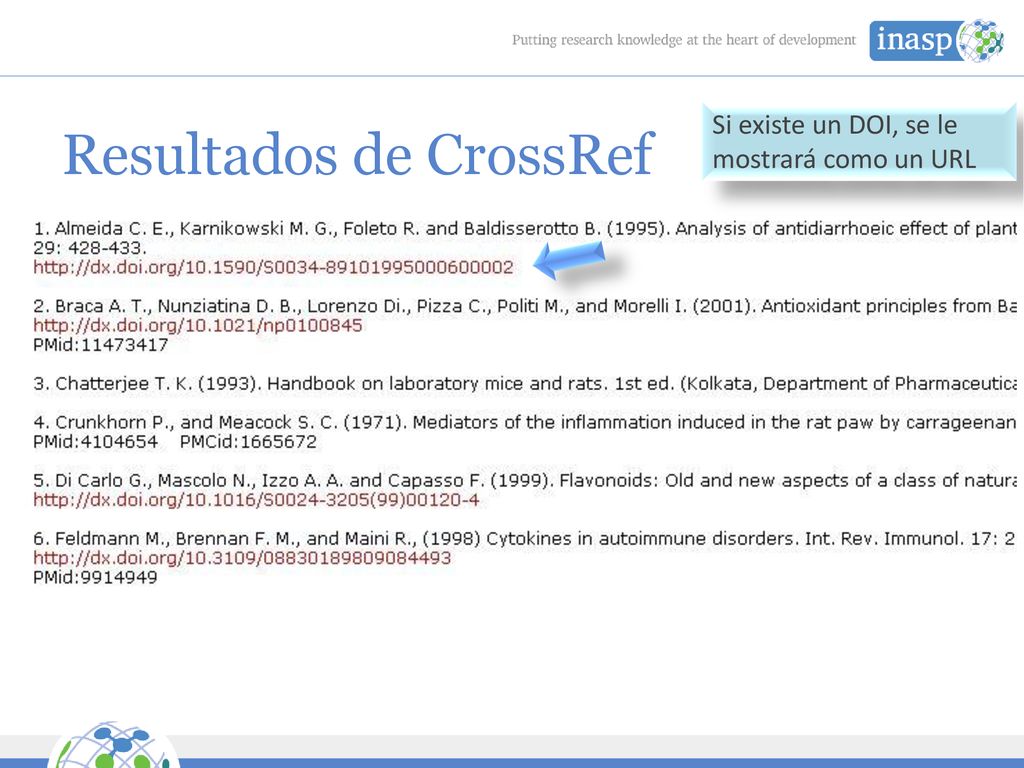
Task: Click the 'Si existe un DOI' callout box
Action: coord(859,142)
